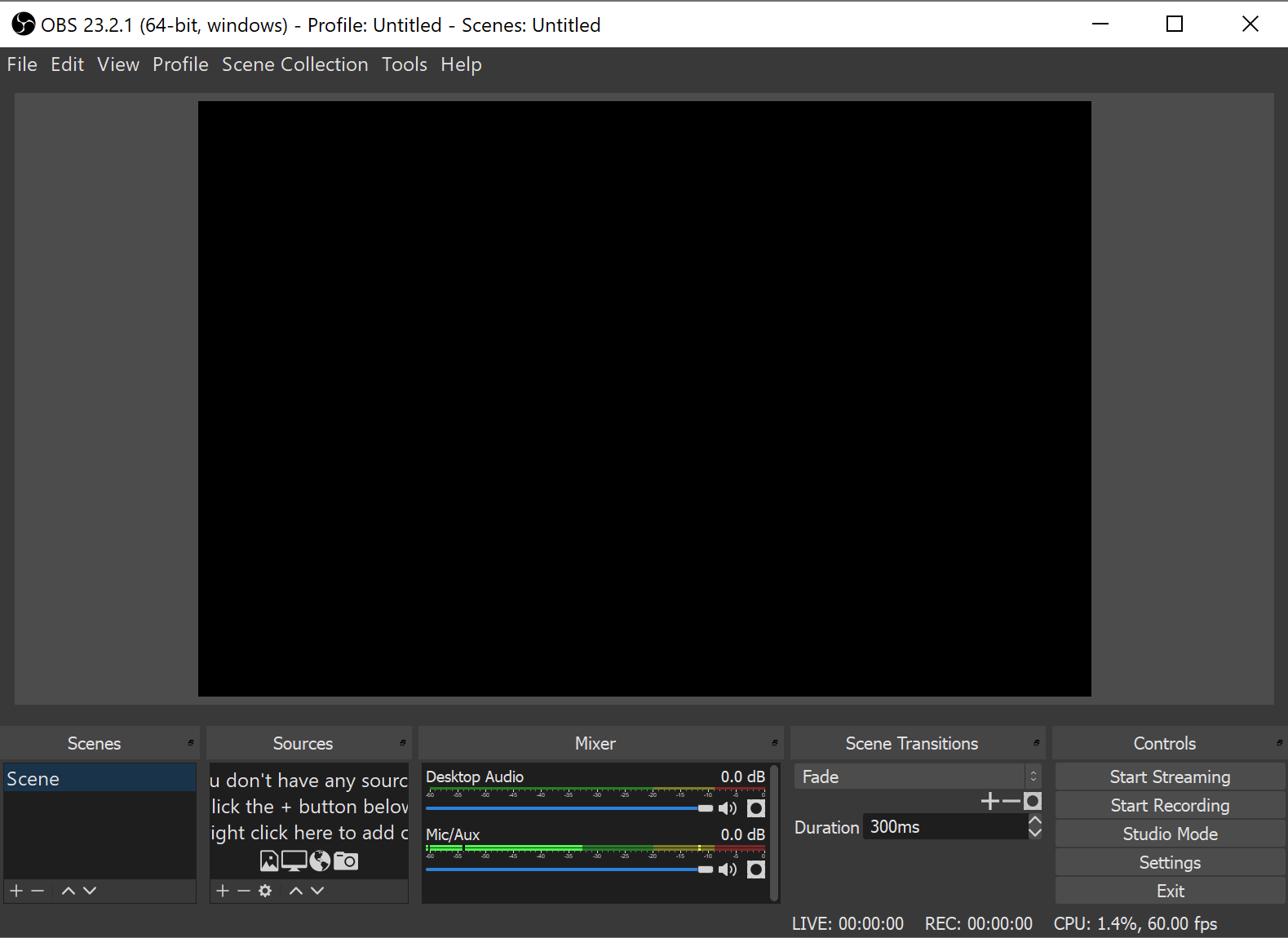Open the Tools menu
Image resolution: width=1288 pixels, height=938 pixels.
pyautogui.click(x=405, y=64)
